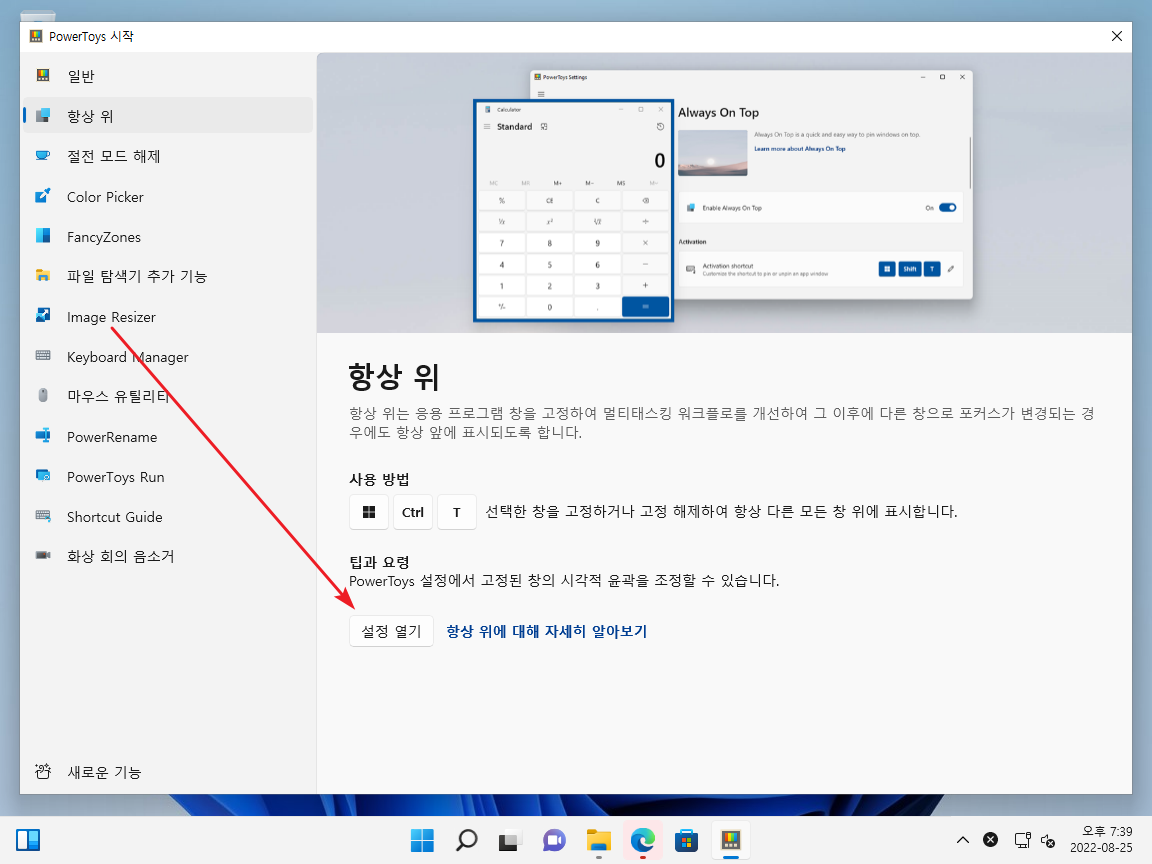
Task: Go to 파일 탐색기 추가 기능
Action: [x=168, y=276]
